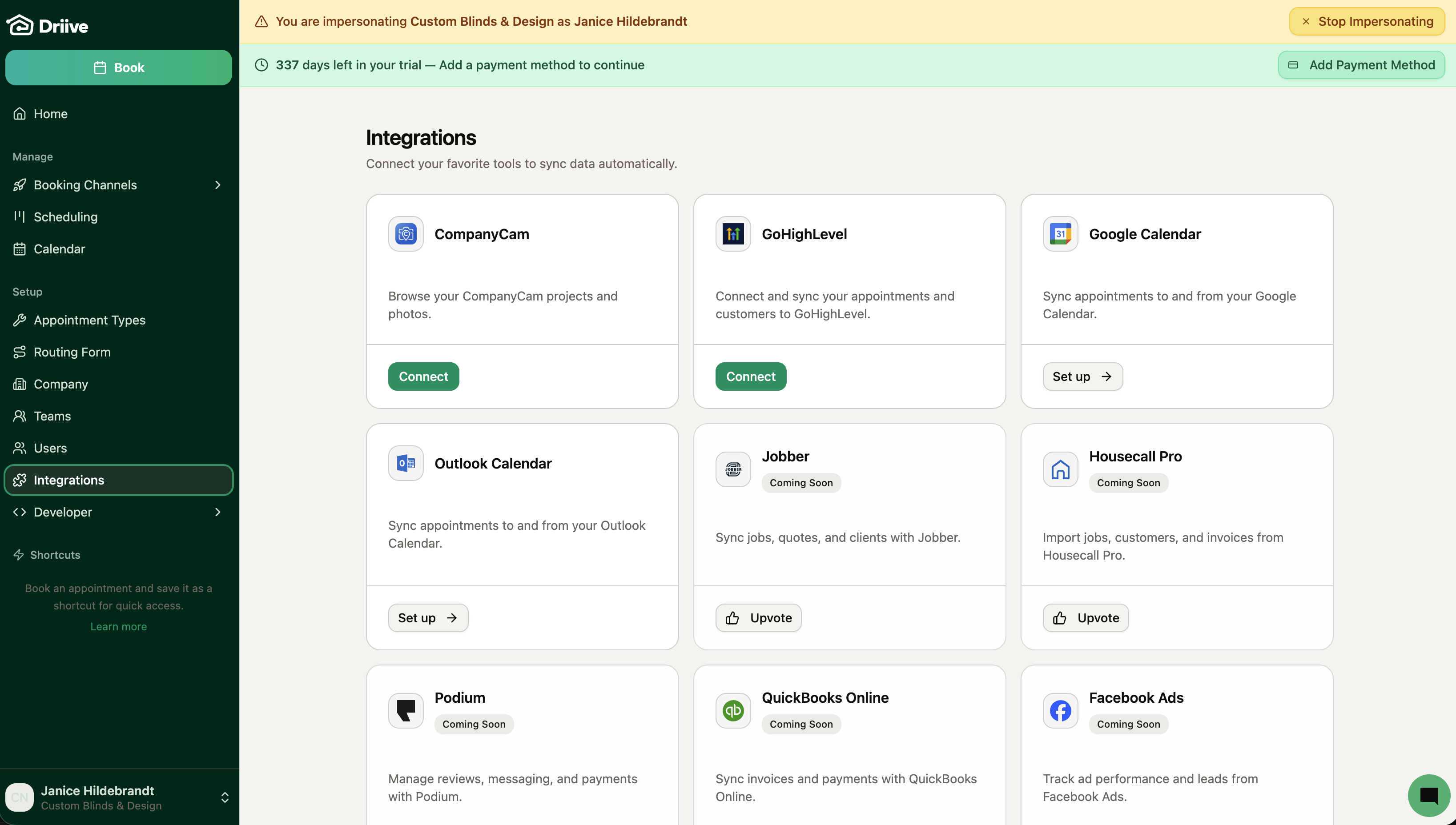Click the GoHighLevel logo icon
Viewport: 1456px width, 825px height.
click(x=733, y=234)
